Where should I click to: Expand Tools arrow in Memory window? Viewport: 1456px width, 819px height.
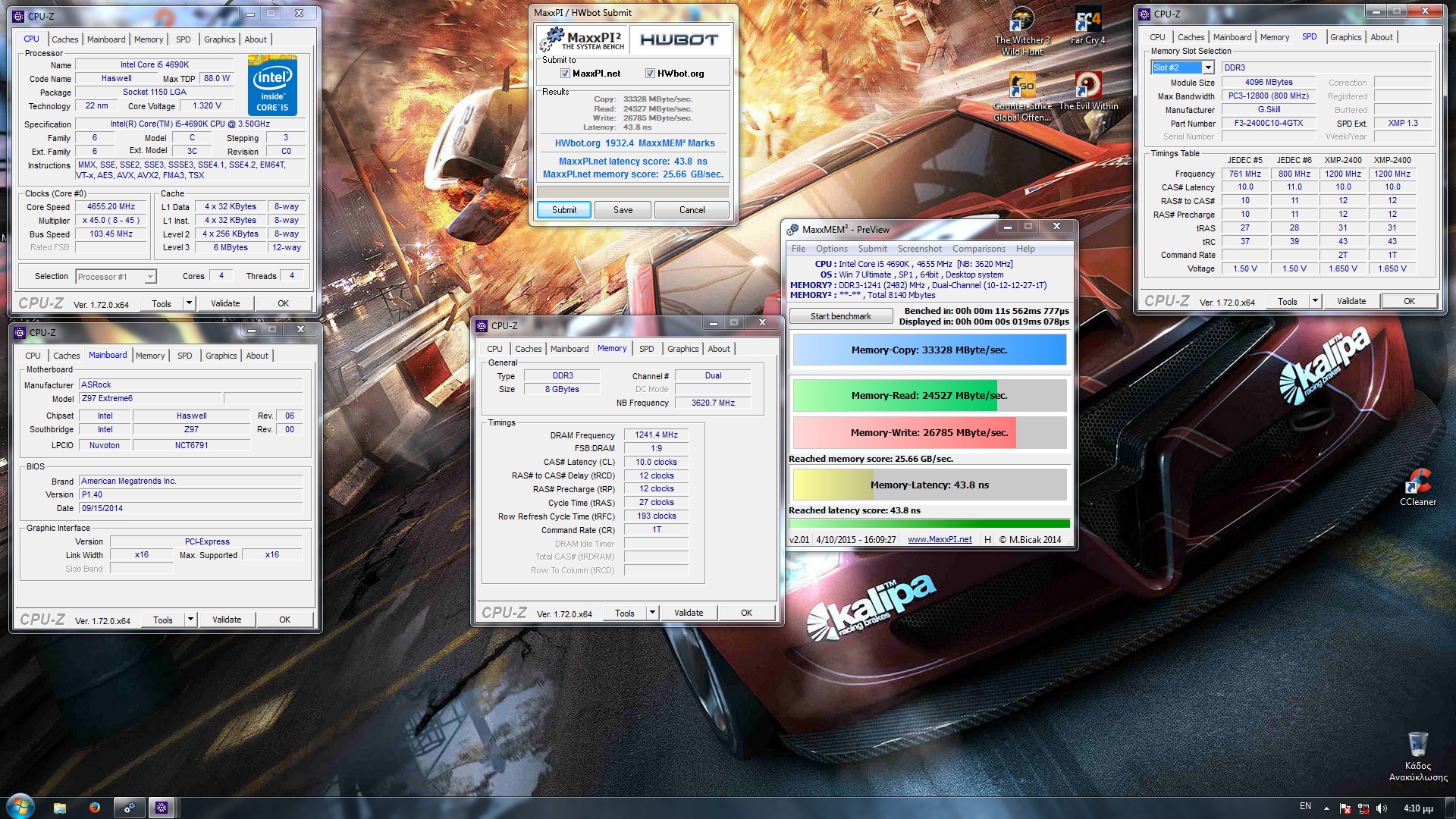[652, 613]
